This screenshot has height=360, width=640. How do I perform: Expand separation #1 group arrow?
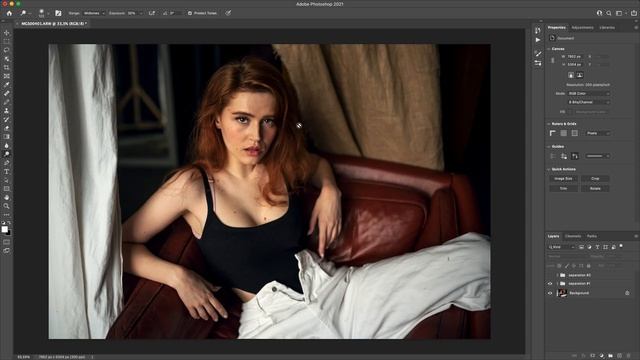557,283
